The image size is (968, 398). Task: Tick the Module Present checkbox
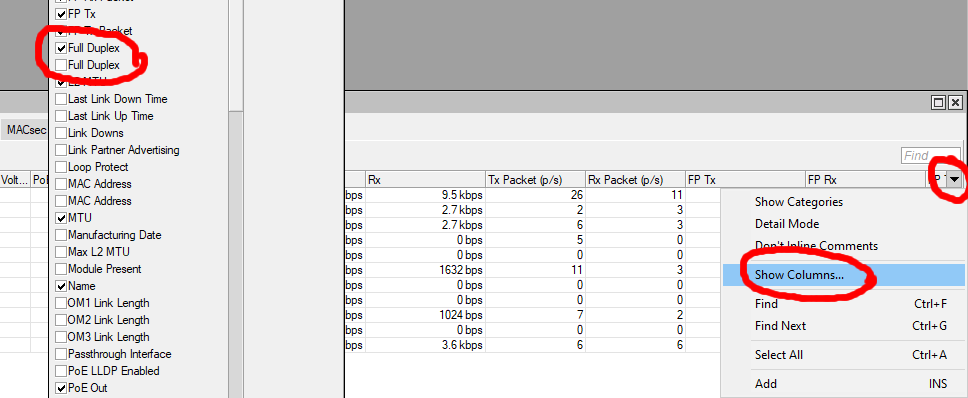(60, 269)
